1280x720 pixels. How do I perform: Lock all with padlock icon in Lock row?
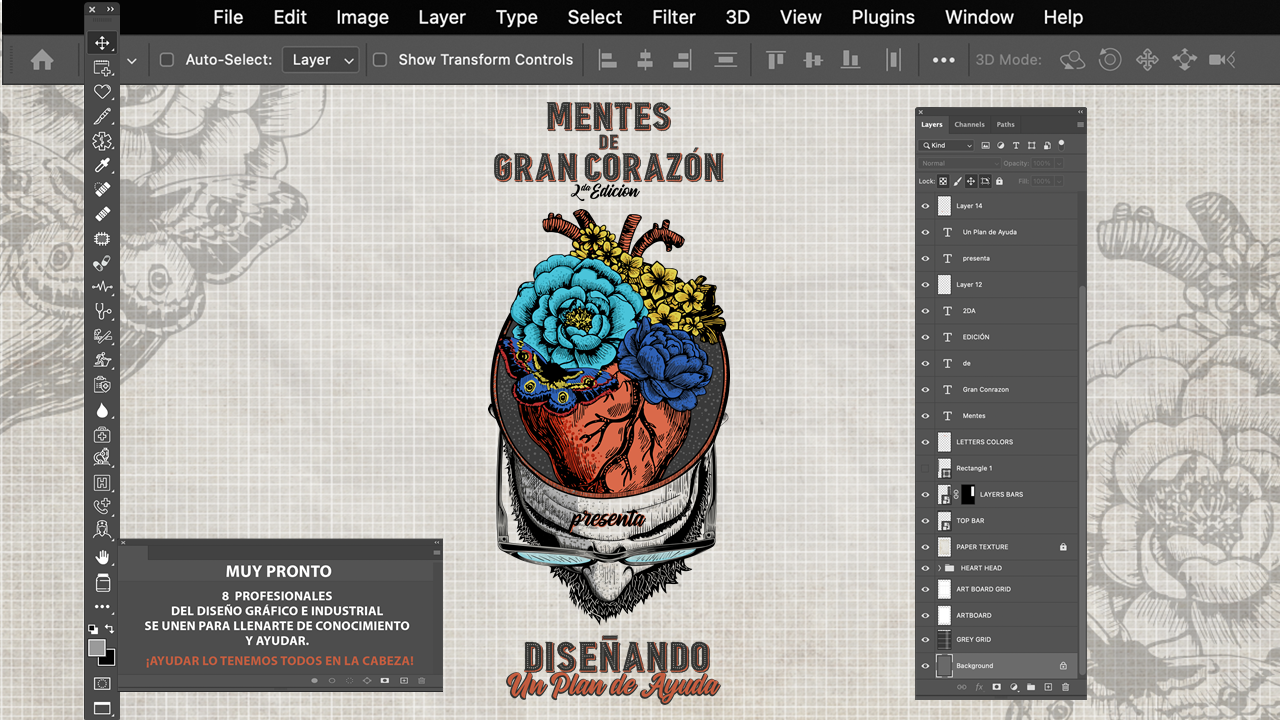[x=999, y=181]
